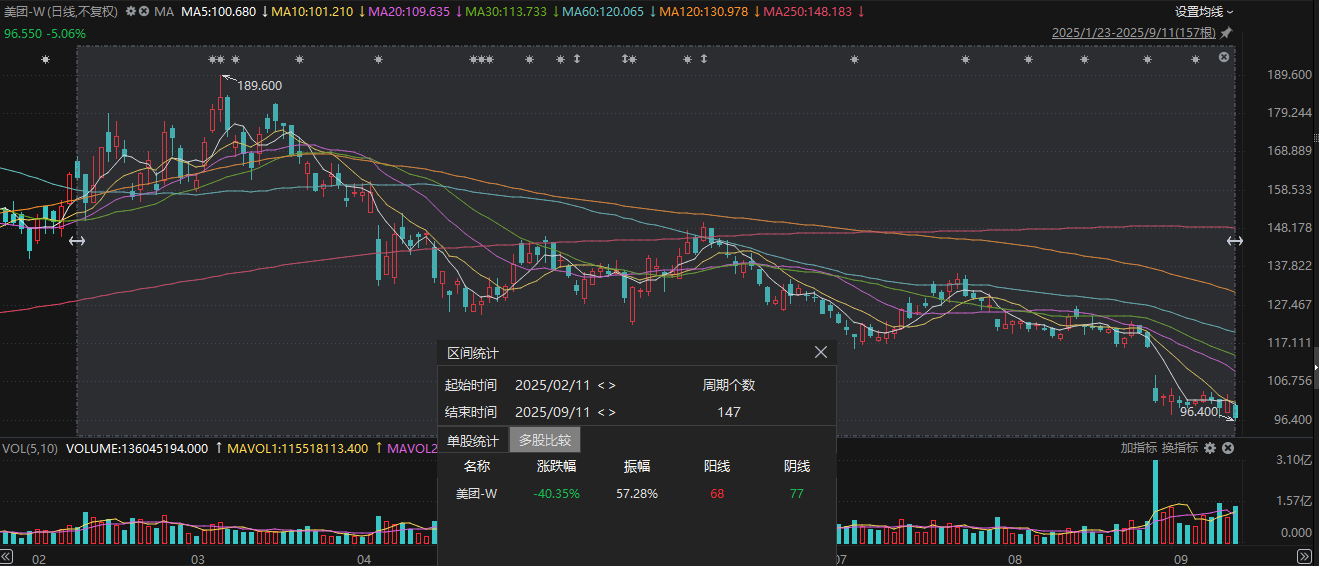1319x566 pixels.
Task: Step 结束时间 later with the > arrow
Action: (612, 412)
